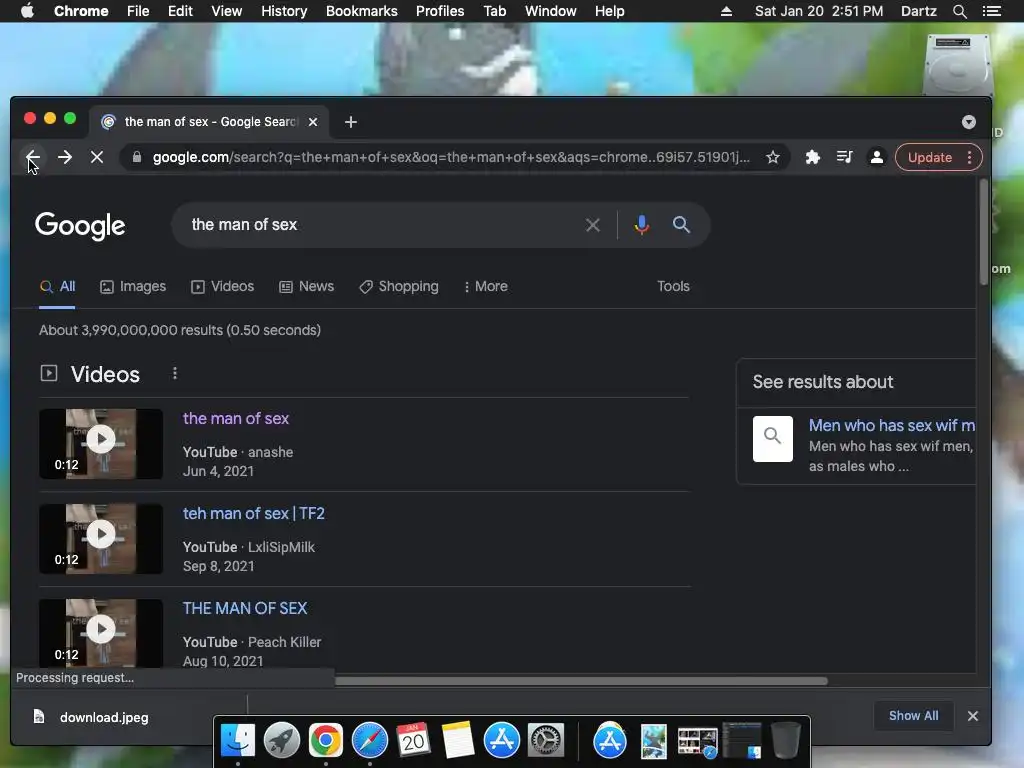This screenshot has width=1024, height=768.
Task: Open Notes in the Dock
Action: pos(457,741)
